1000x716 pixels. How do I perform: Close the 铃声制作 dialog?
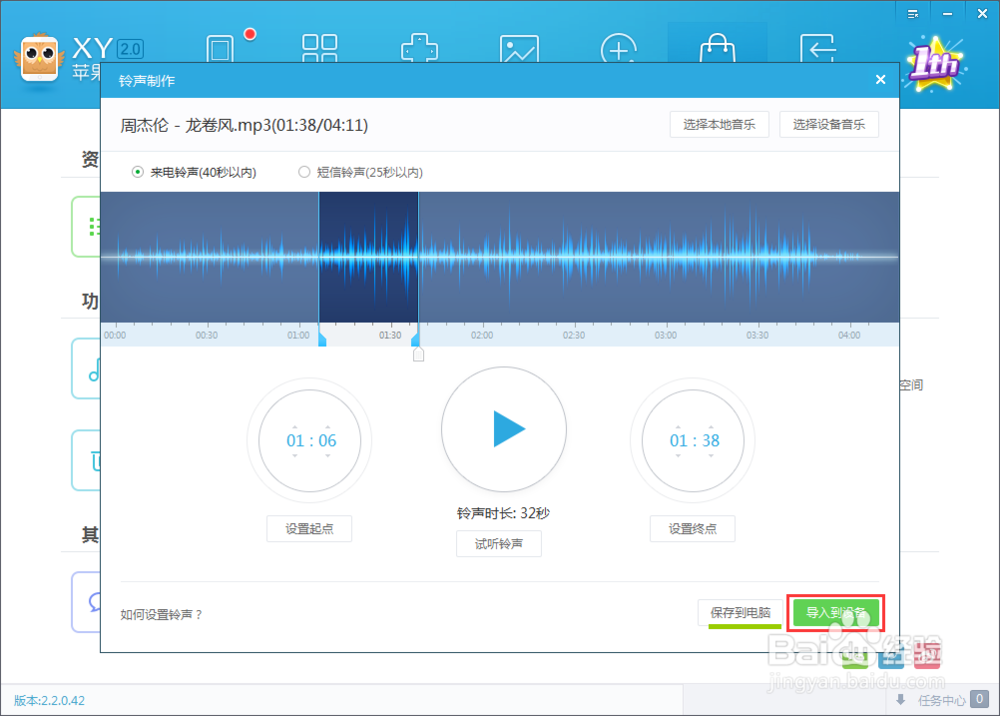pos(881,80)
